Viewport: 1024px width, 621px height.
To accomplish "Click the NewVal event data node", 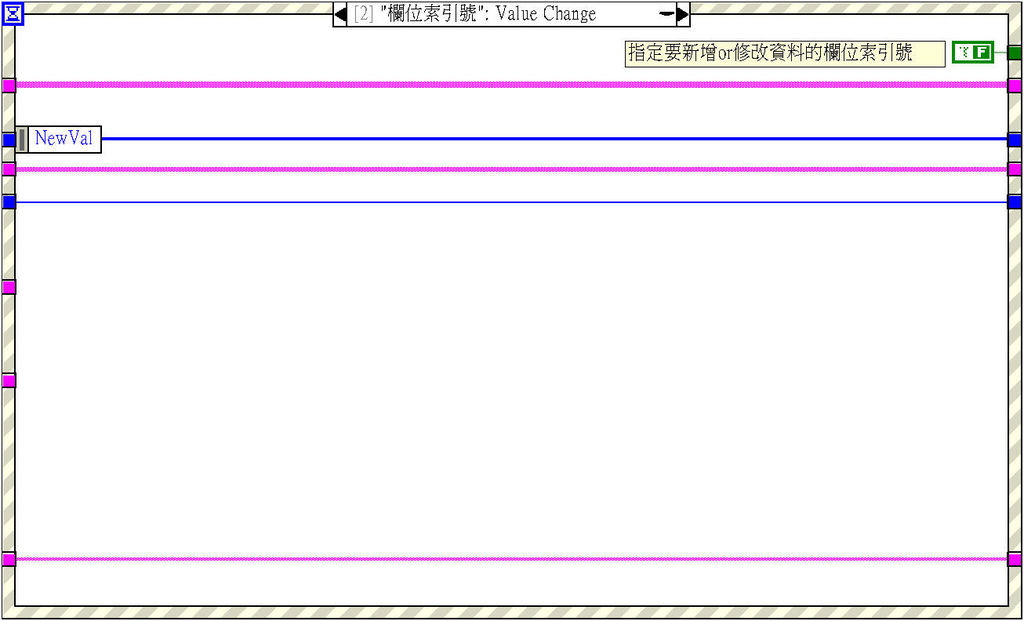I will click(x=58, y=139).
